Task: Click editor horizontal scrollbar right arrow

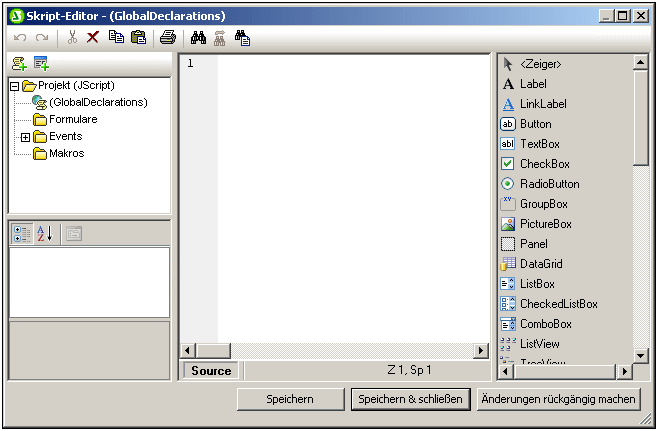Action: click(x=481, y=351)
